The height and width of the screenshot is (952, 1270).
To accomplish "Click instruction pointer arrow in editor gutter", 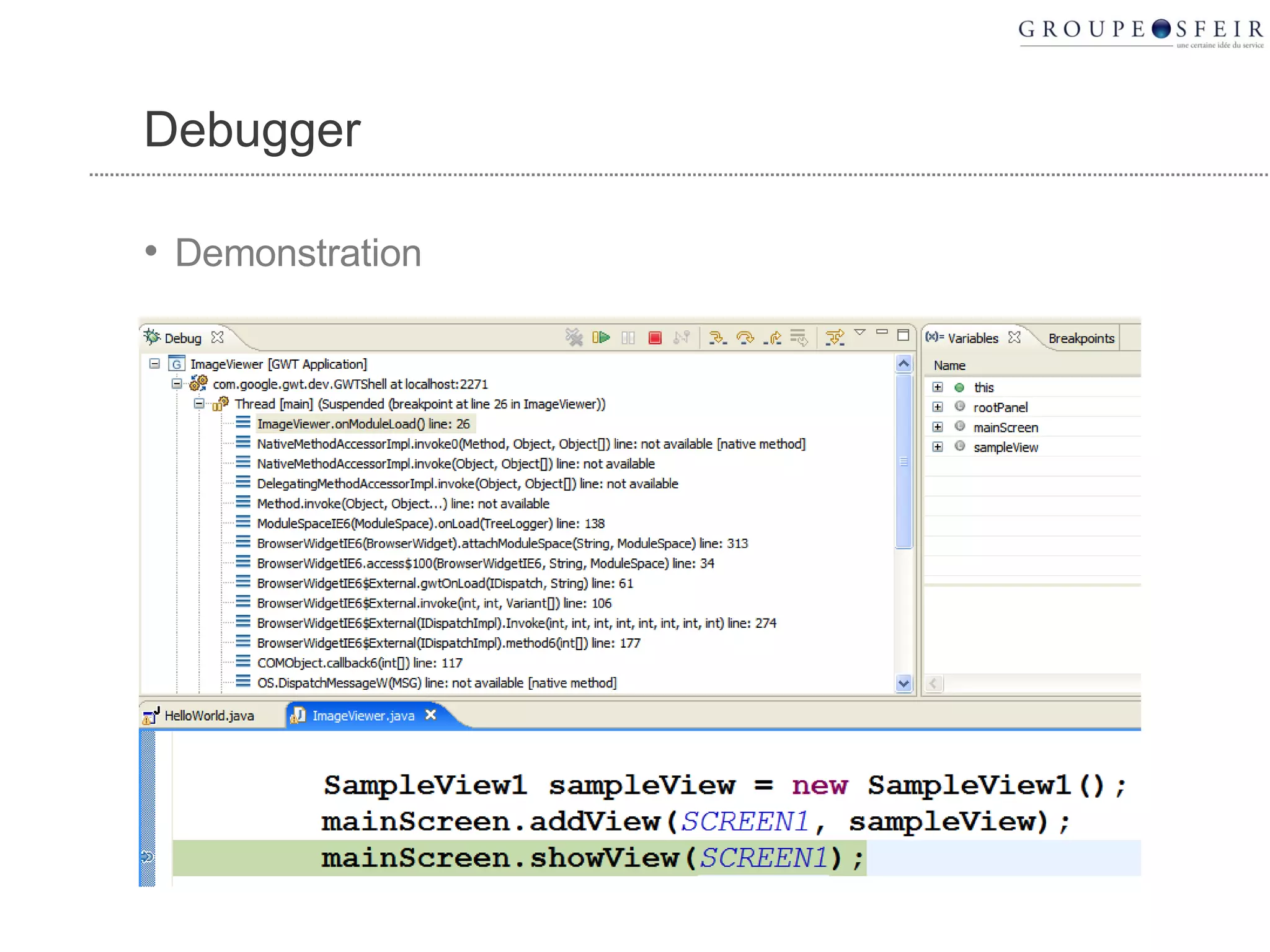I will (146, 857).
